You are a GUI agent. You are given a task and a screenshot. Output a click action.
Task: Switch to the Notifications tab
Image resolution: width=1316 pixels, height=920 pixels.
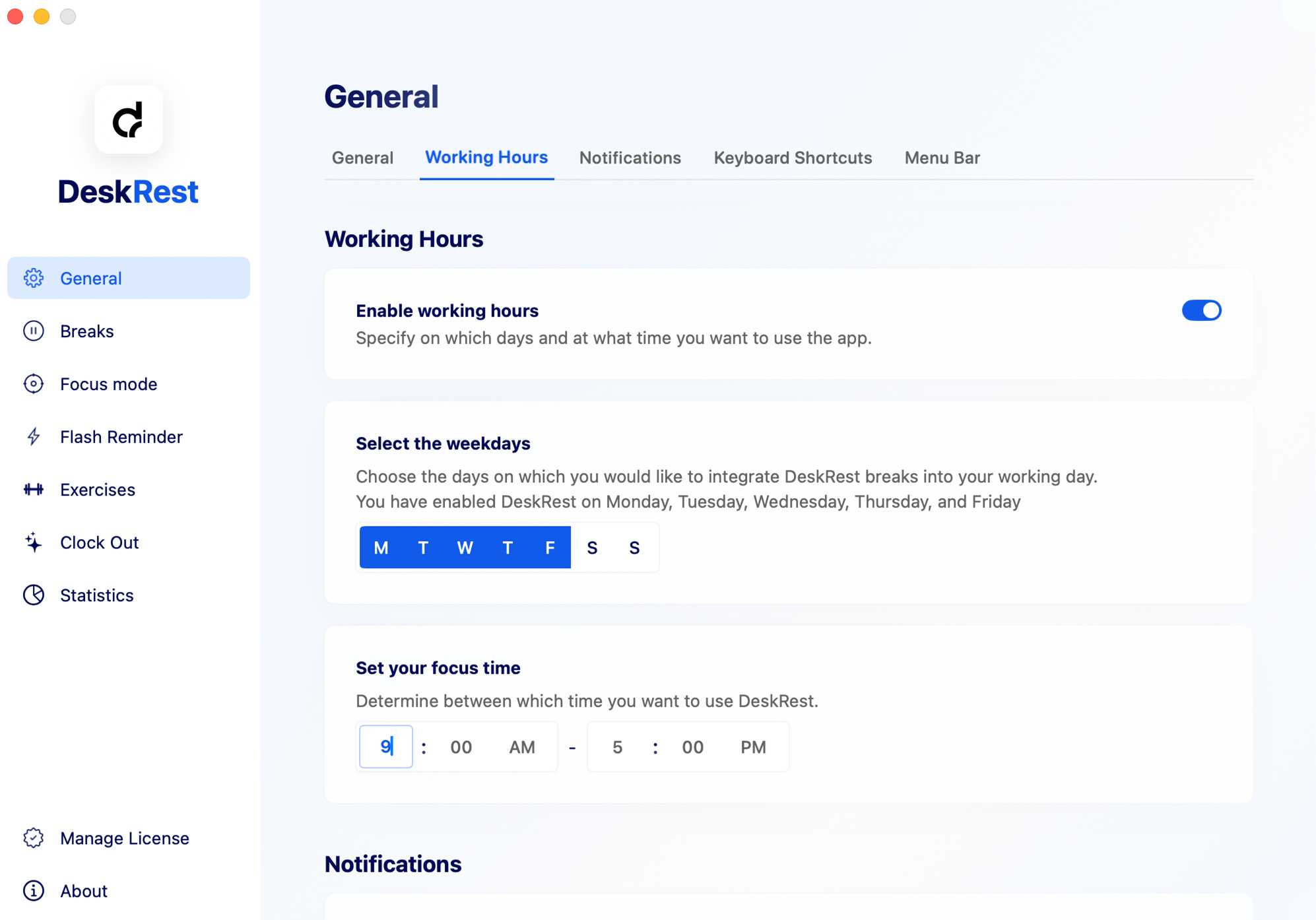630,158
